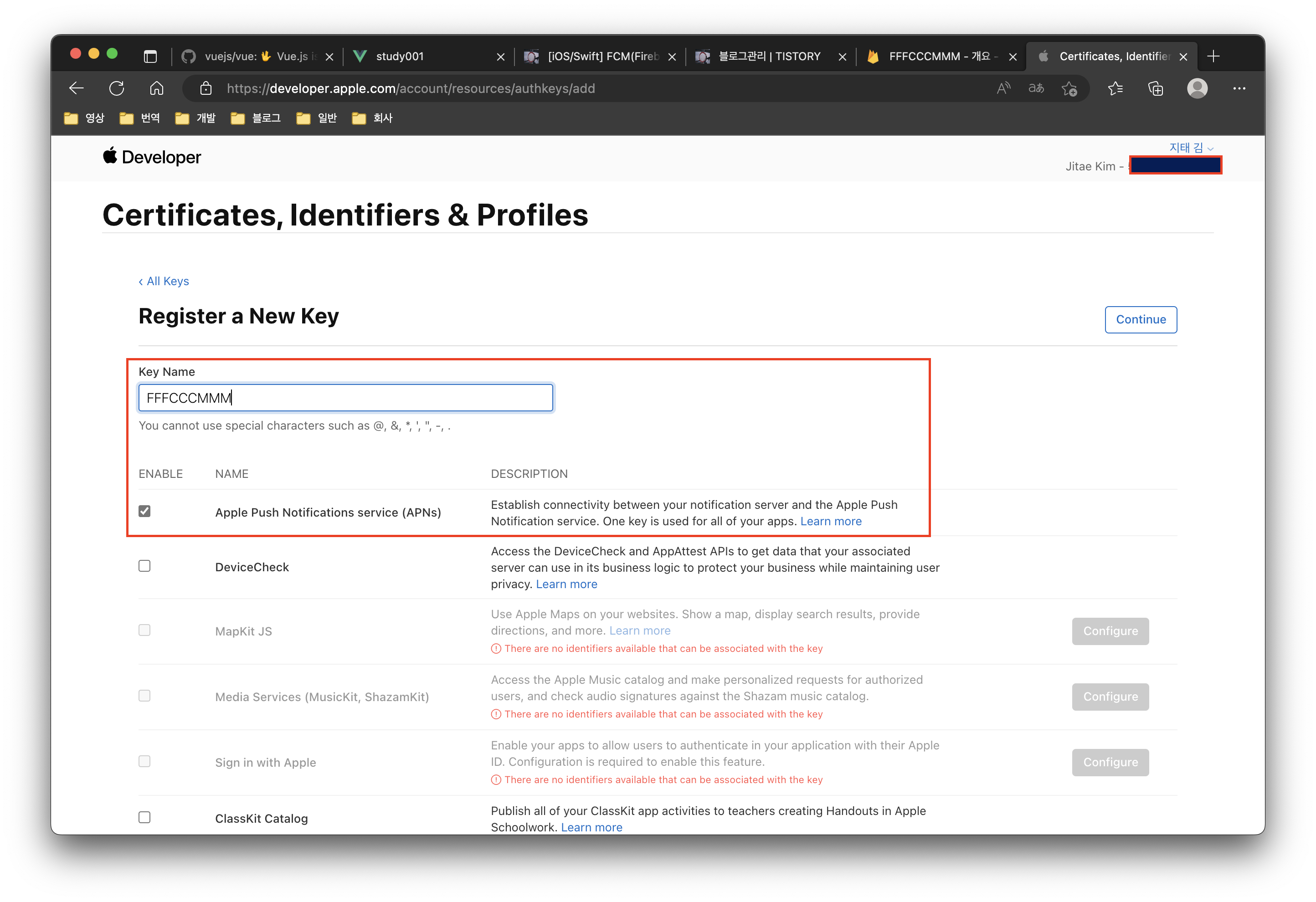1316x902 pixels.
Task: Open Learn more link for ClassKit Catalog
Action: [591, 827]
